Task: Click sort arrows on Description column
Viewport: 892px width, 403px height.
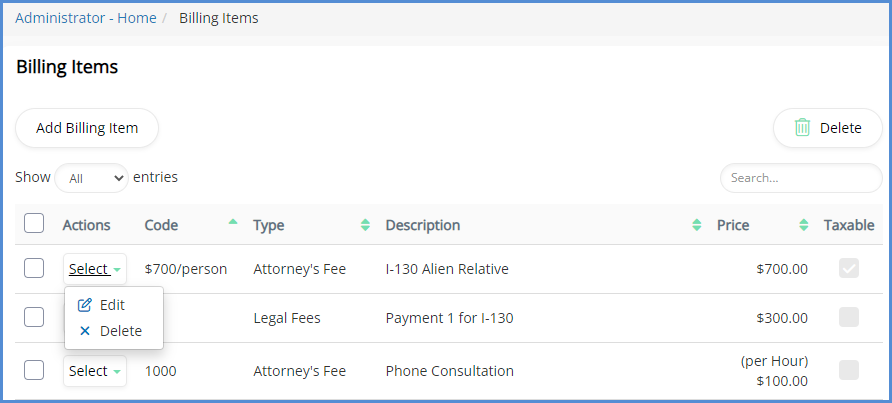Action: [x=696, y=226]
